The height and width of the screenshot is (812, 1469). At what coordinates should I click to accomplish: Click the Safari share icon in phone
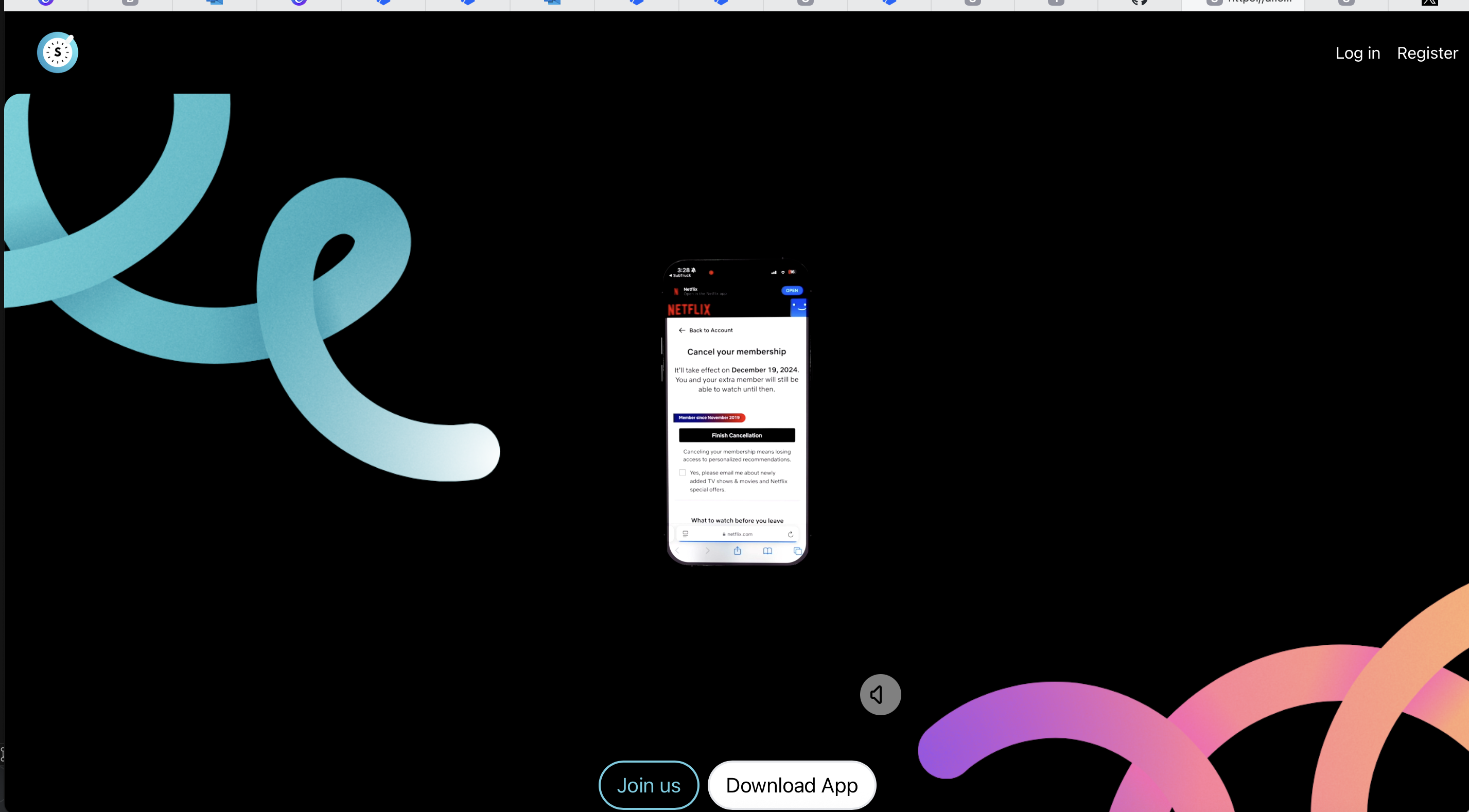(x=738, y=551)
